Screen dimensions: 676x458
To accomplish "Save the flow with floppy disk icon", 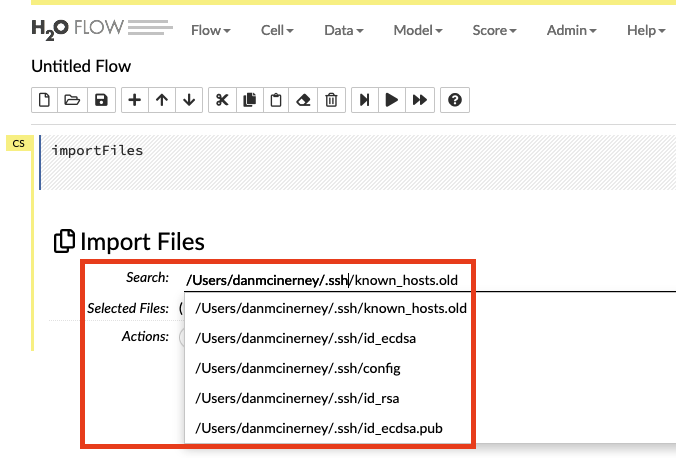I will [x=100, y=100].
